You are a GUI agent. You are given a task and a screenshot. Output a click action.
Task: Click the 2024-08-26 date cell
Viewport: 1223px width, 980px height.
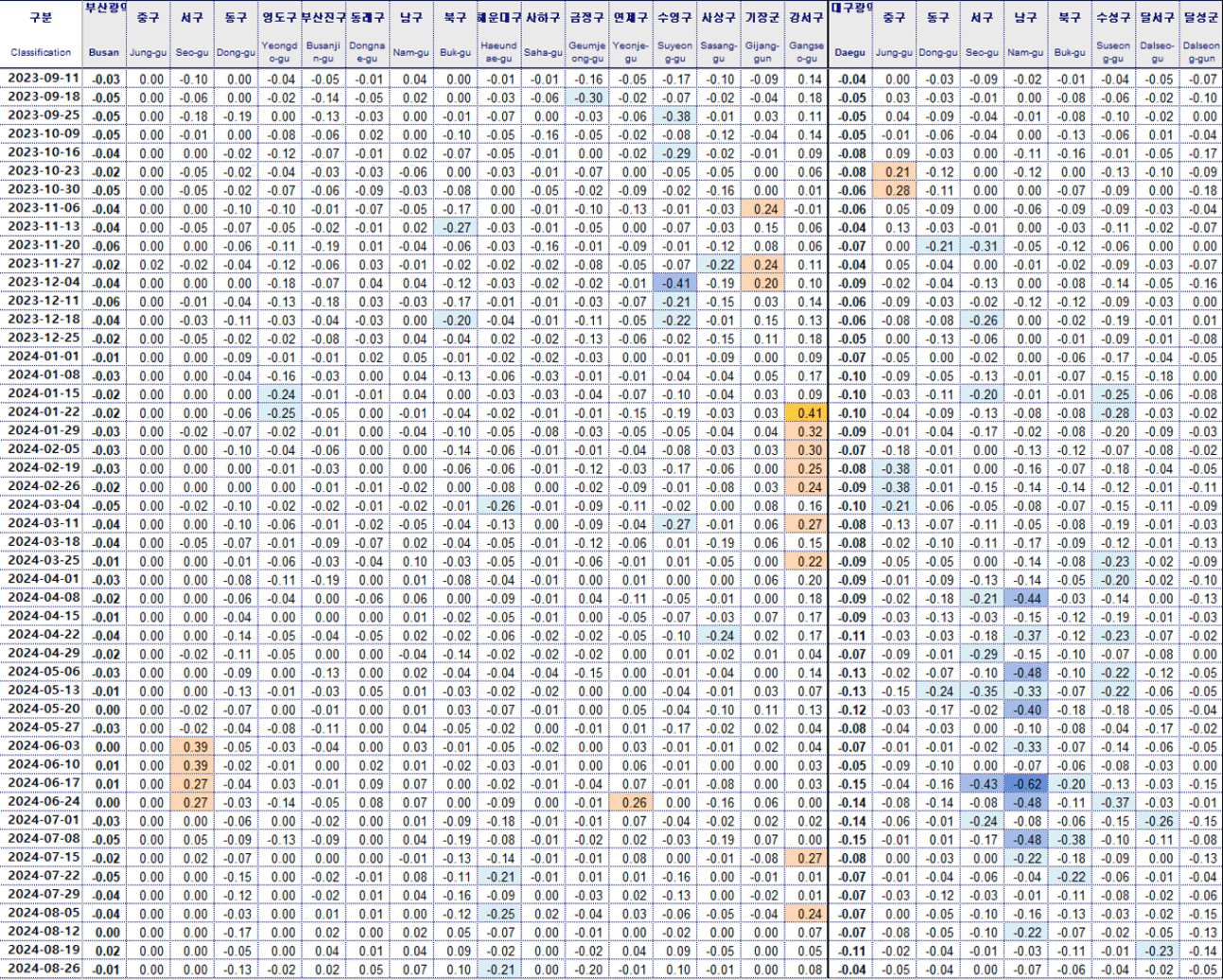[42, 970]
